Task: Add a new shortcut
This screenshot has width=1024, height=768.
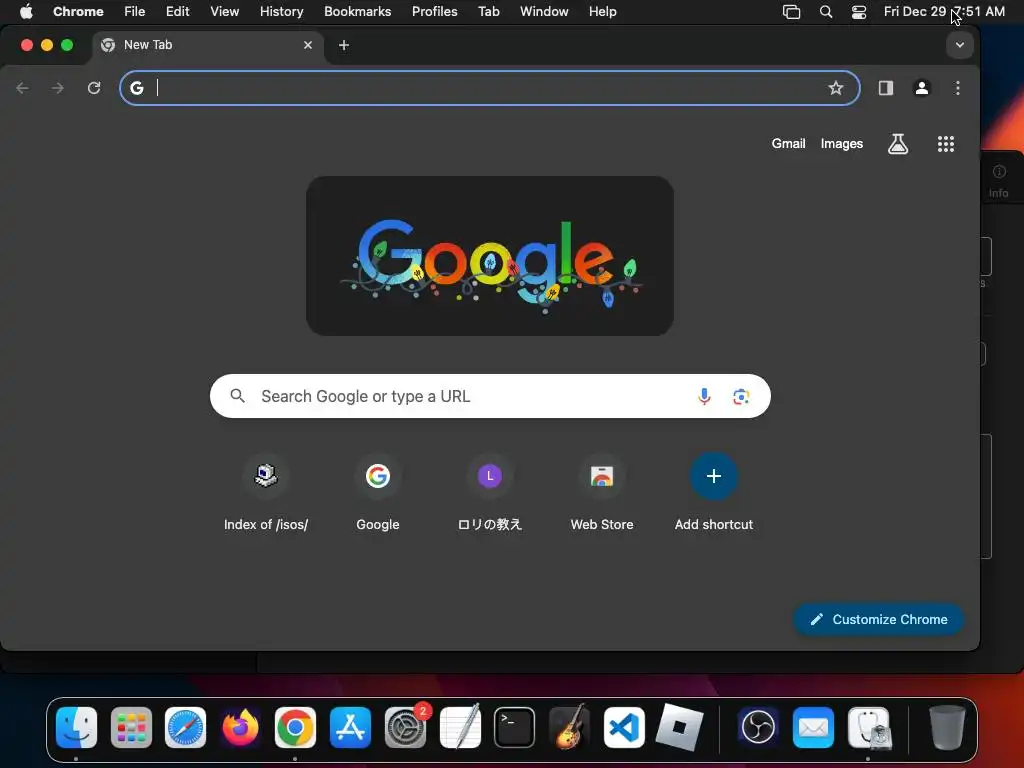Action: [x=714, y=493]
